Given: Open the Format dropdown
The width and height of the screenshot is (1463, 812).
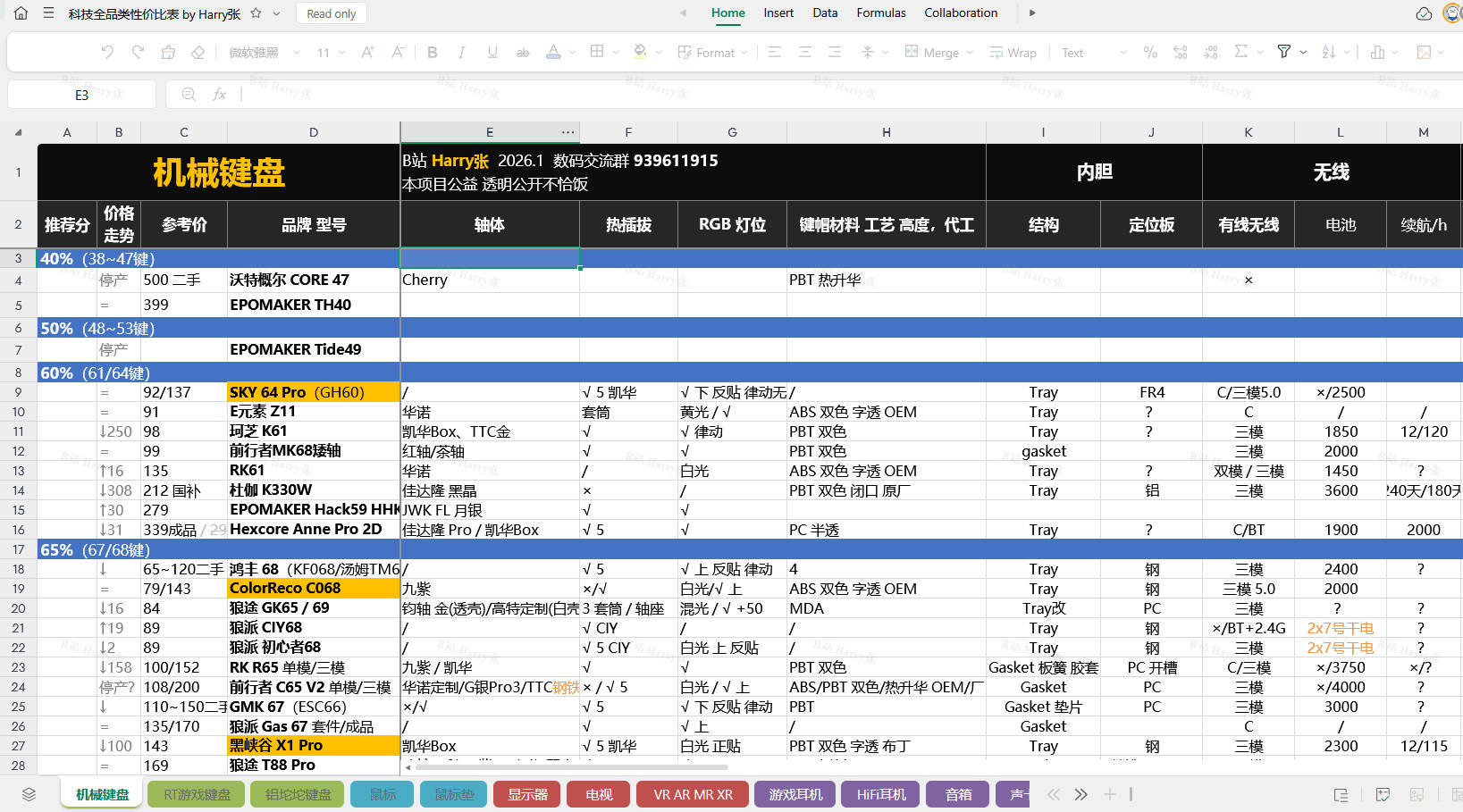Looking at the screenshot, I should point(712,53).
